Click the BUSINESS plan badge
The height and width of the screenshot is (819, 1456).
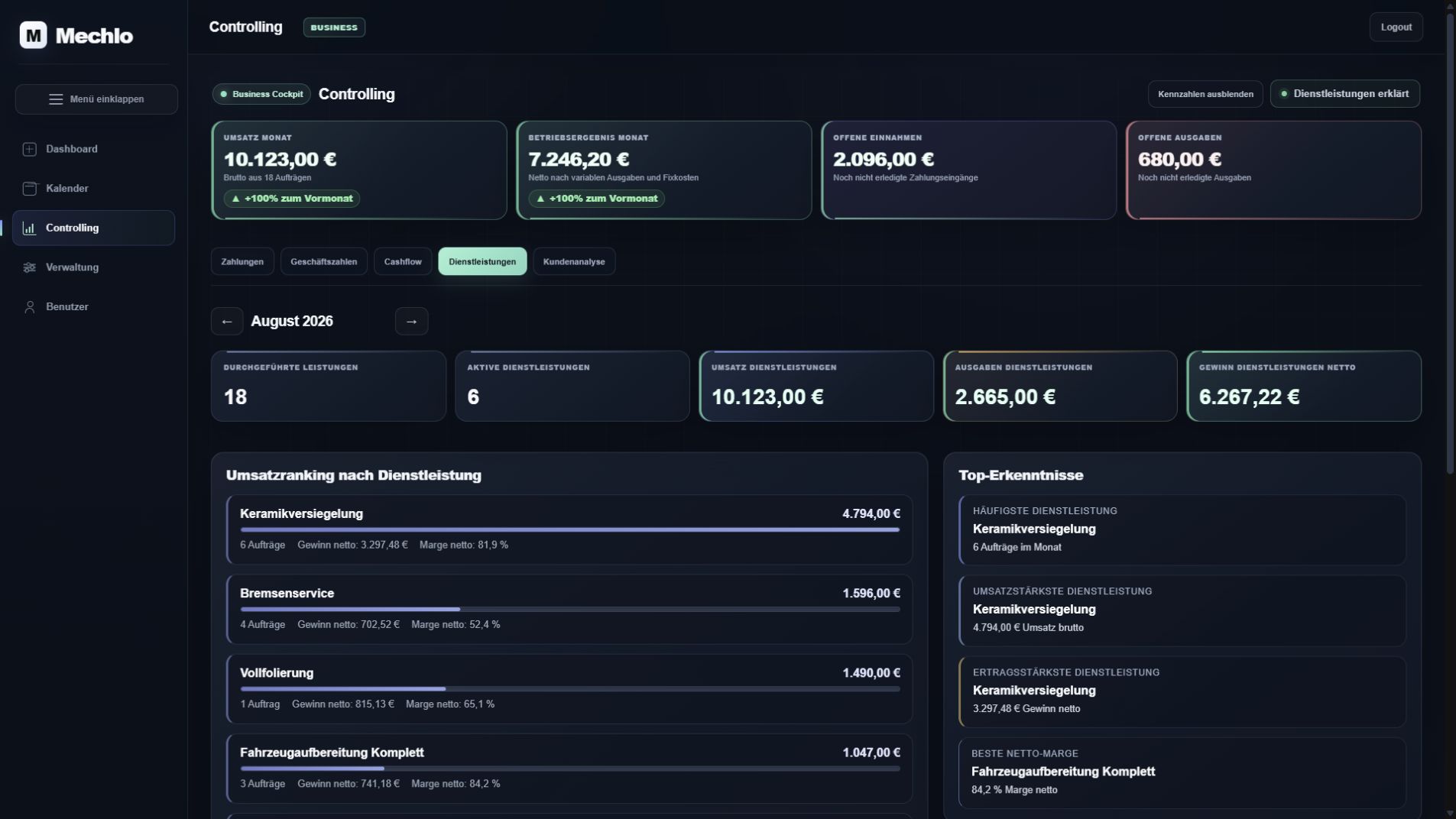click(x=334, y=28)
